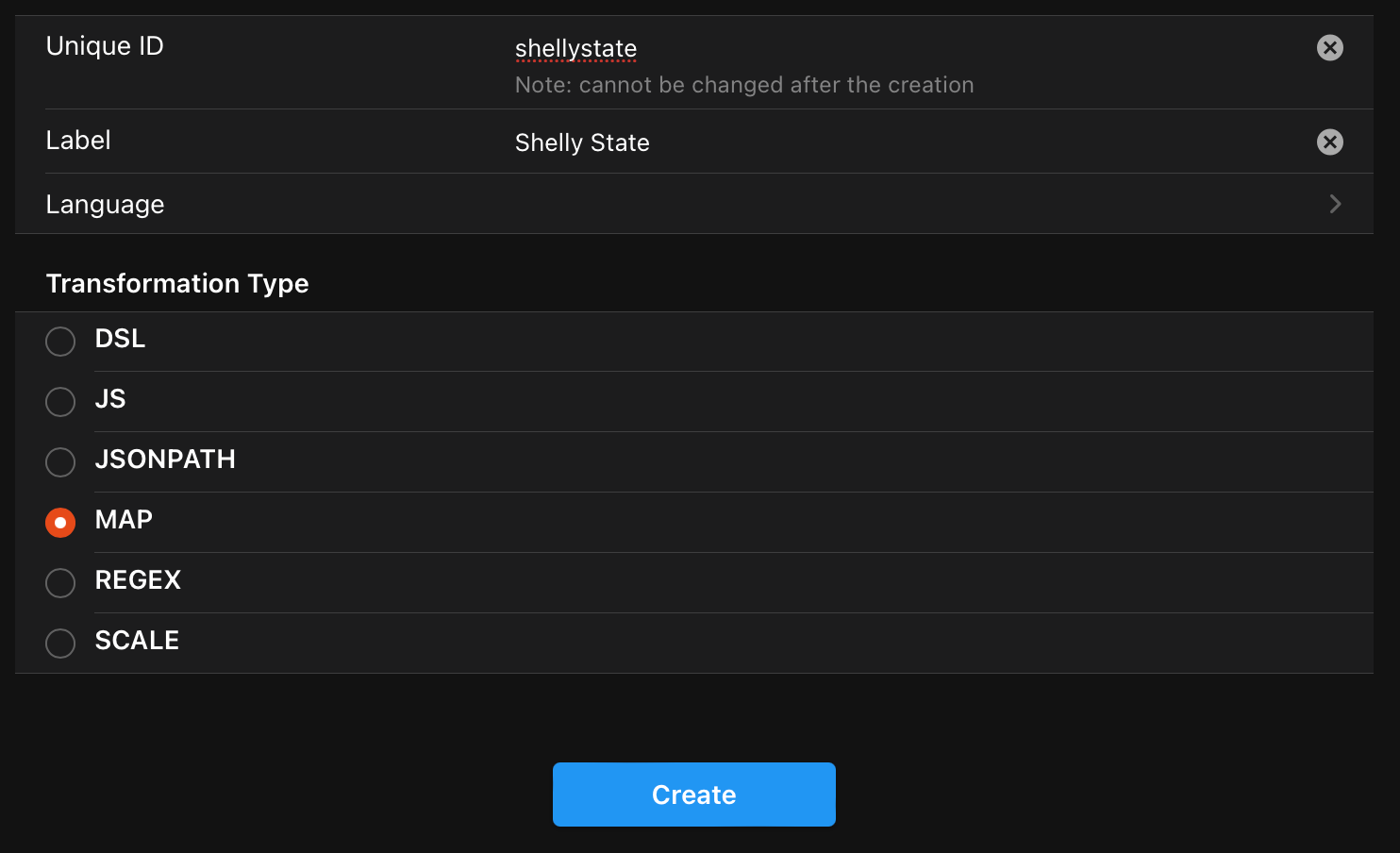This screenshot has height=853, width=1400.
Task: Select the JSONPATH radio button
Action: click(x=60, y=461)
